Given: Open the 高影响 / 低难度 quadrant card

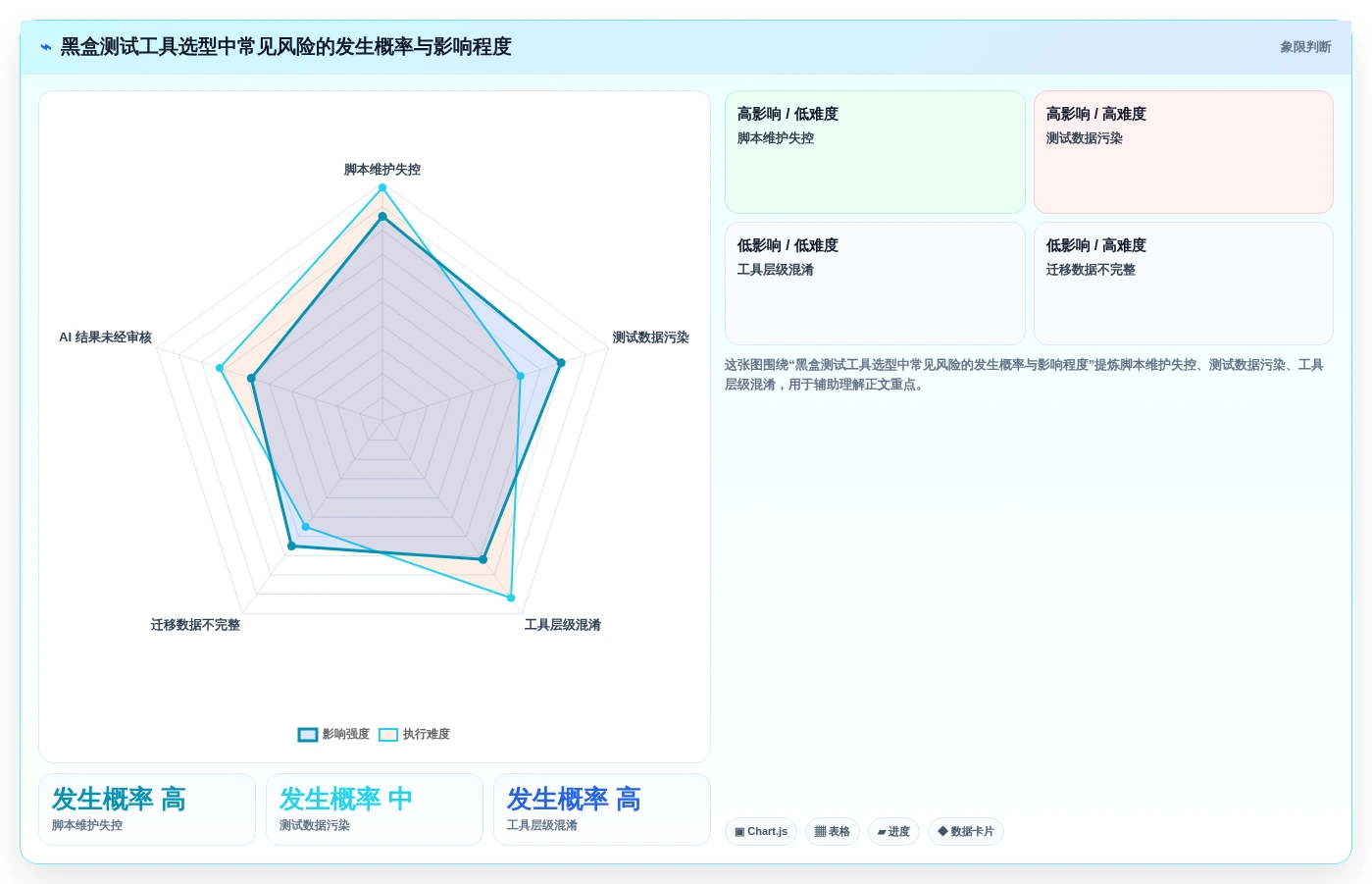Looking at the screenshot, I should click(x=875, y=152).
